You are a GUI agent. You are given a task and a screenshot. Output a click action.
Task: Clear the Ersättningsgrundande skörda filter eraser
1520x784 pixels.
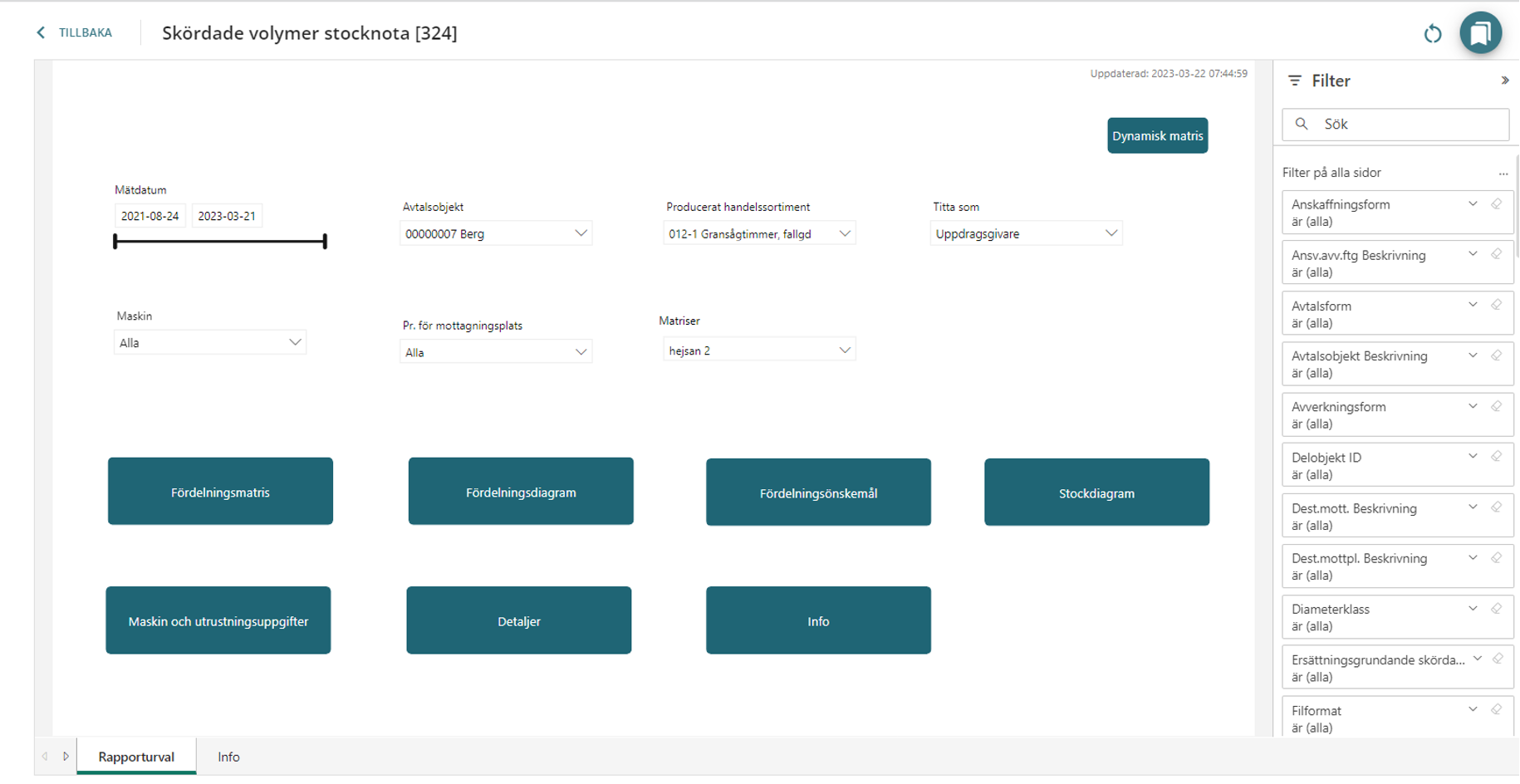[x=1498, y=659]
